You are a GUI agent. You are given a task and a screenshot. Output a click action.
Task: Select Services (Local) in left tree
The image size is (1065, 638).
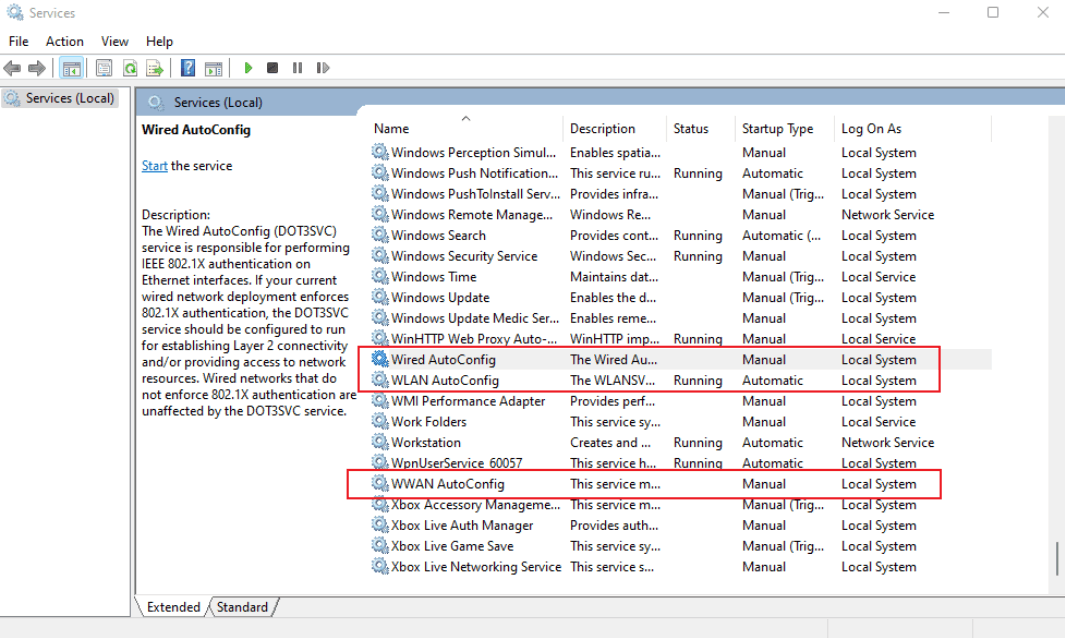coord(60,99)
